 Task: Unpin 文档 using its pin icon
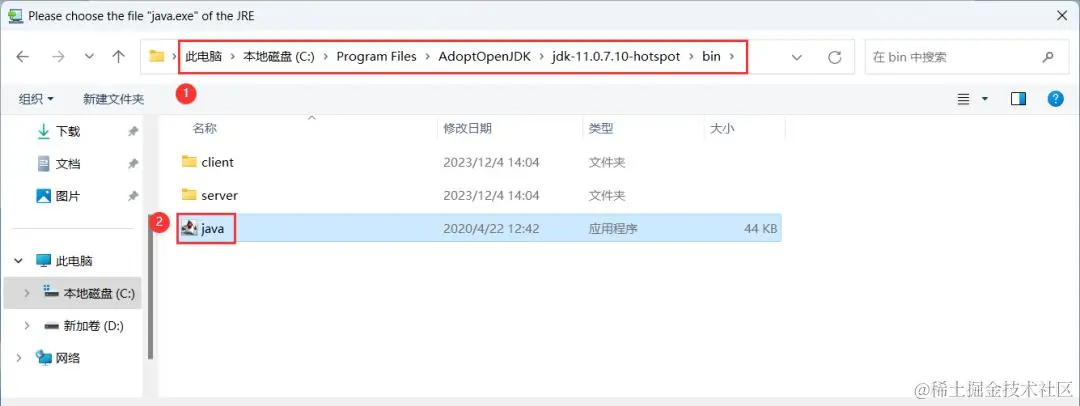(133, 163)
